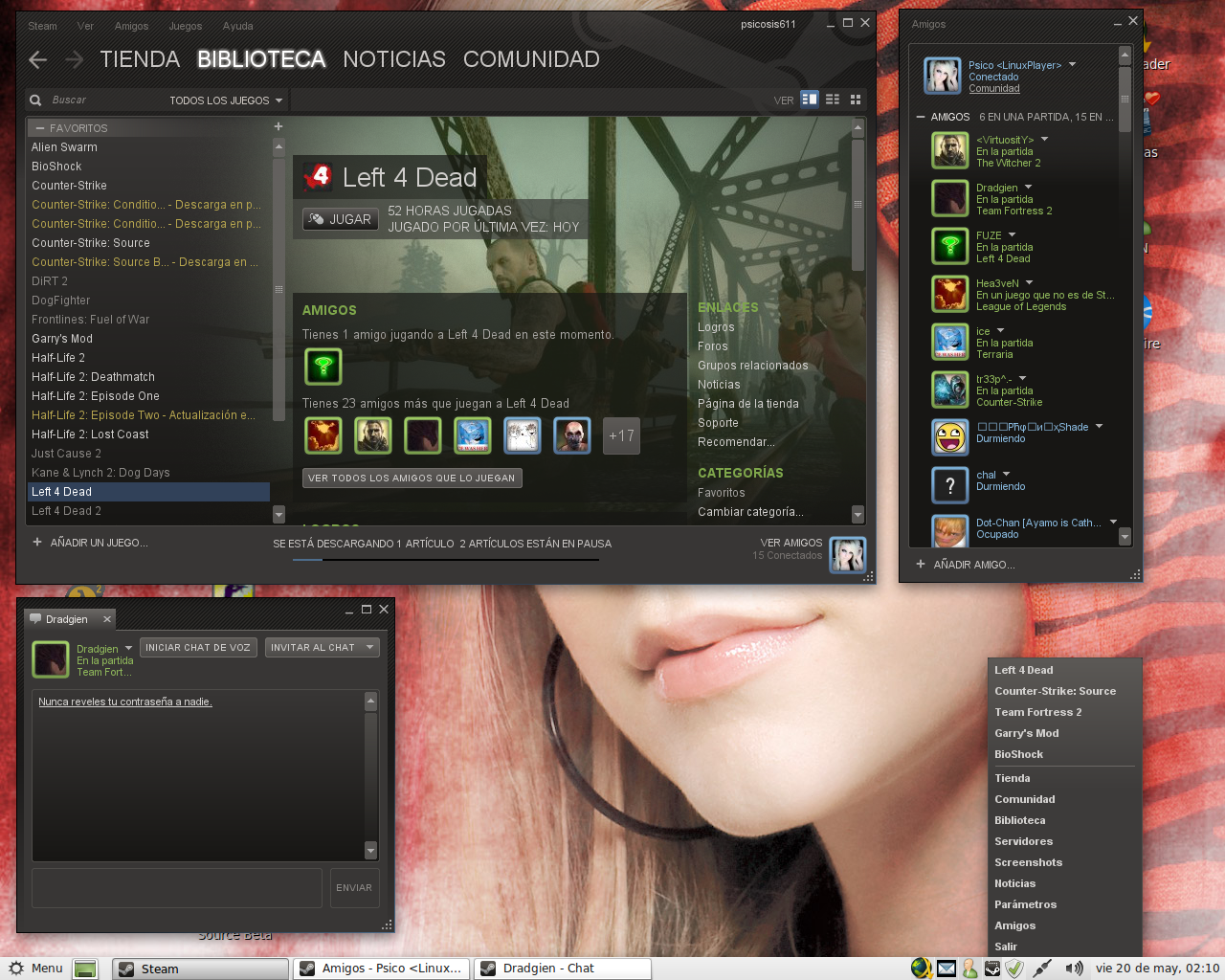Open Dradgien's status dropdown in the chat window
1225x980 pixels.
coord(129,648)
